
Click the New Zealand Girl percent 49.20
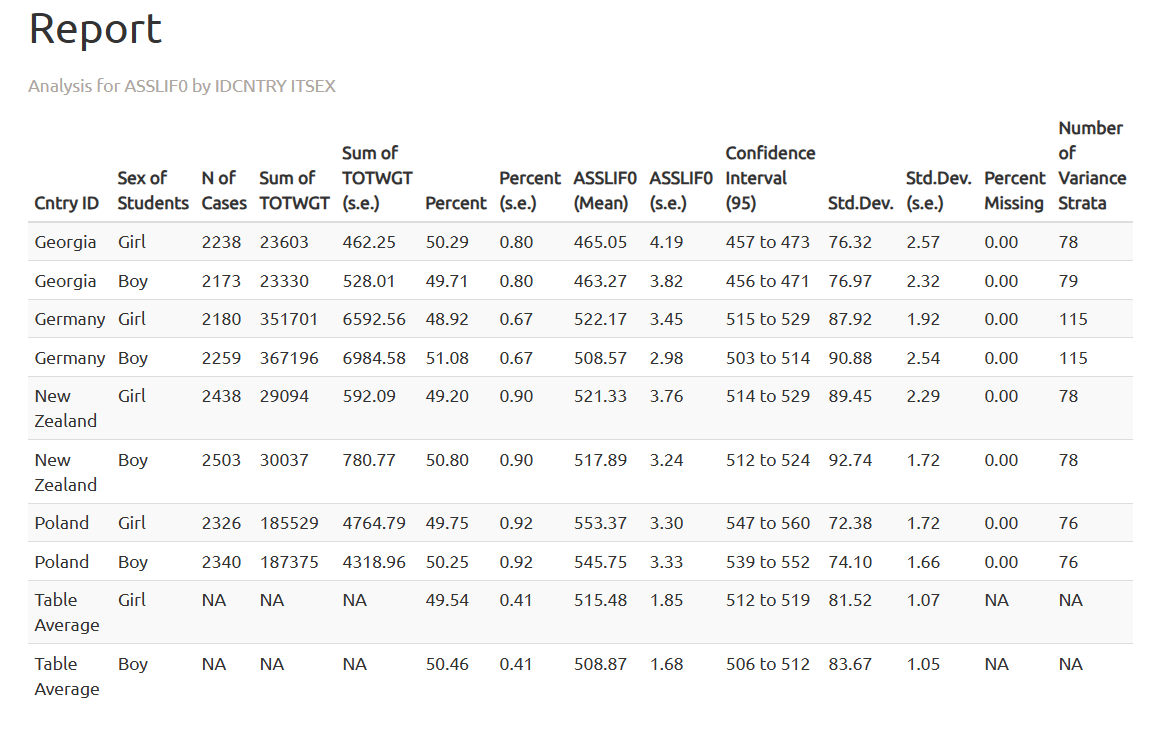coord(447,396)
